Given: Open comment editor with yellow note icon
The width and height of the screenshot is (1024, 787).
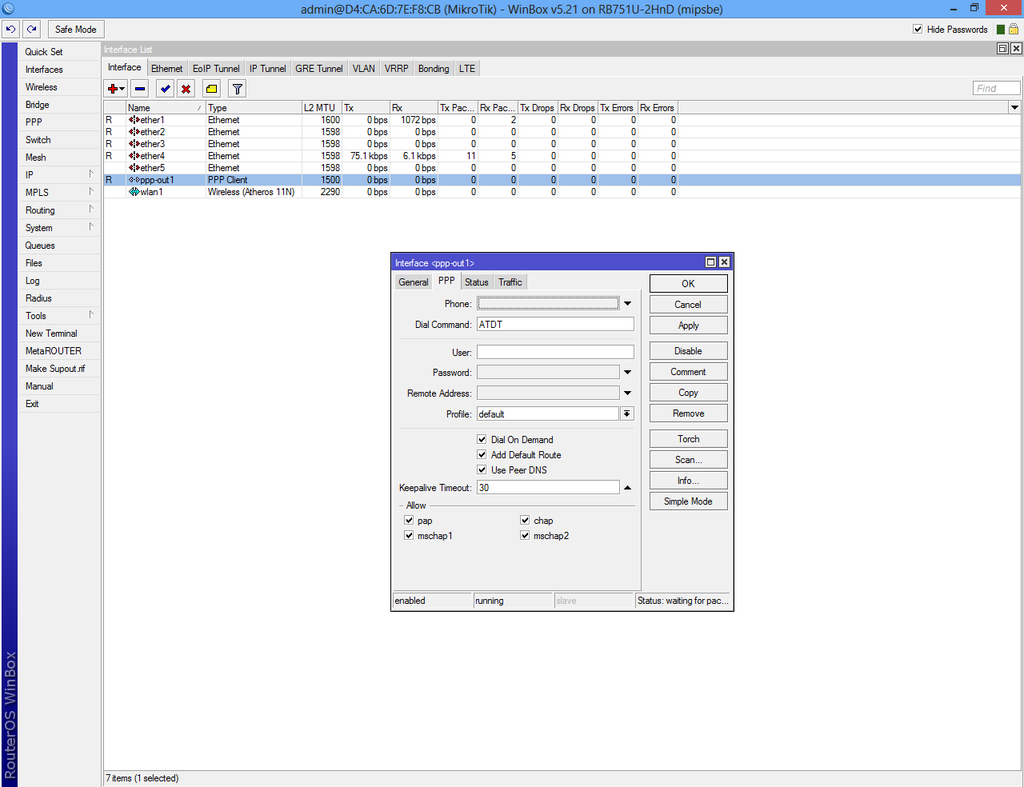Looking at the screenshot, I should [211, 89].
